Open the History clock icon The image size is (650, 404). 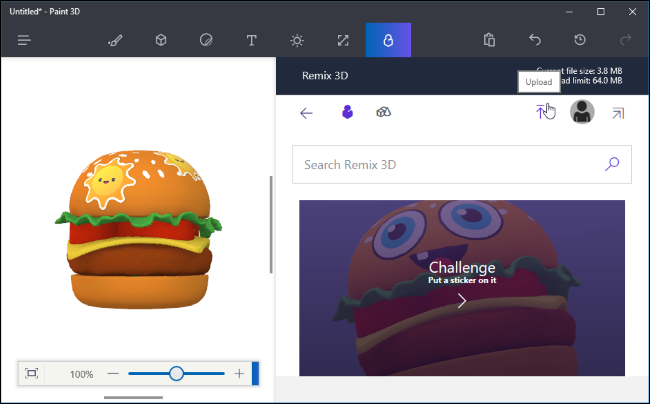[x=580, y=40]
